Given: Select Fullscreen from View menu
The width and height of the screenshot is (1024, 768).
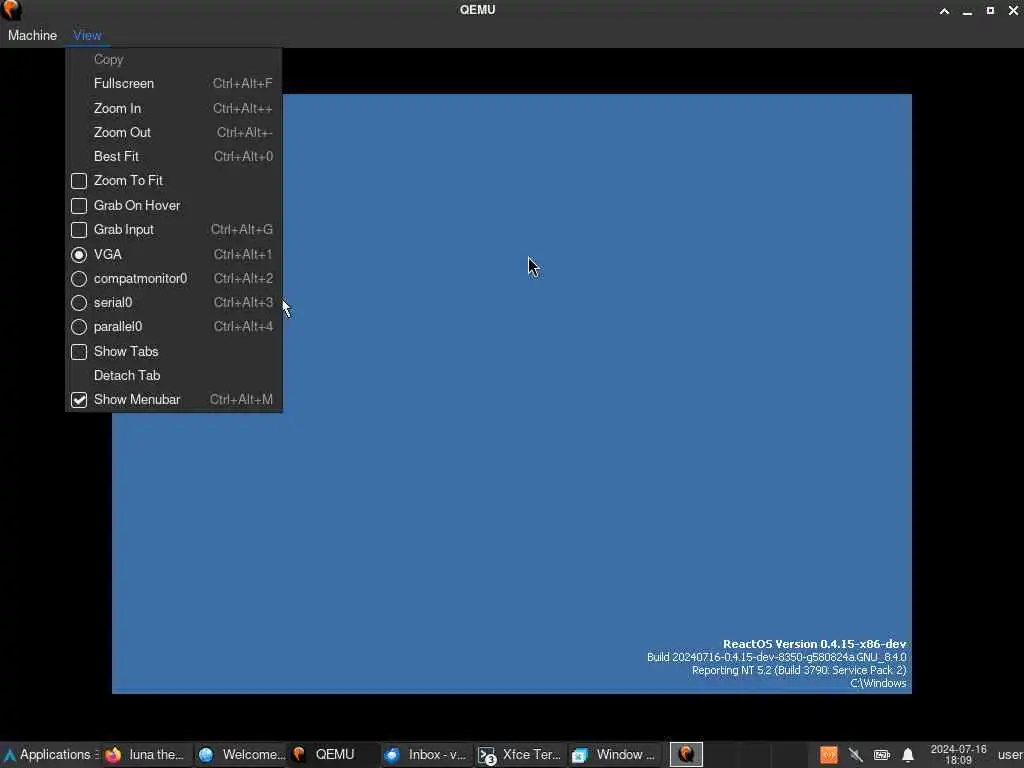Looking at the screenshot, I should click(x=174, y=84).
